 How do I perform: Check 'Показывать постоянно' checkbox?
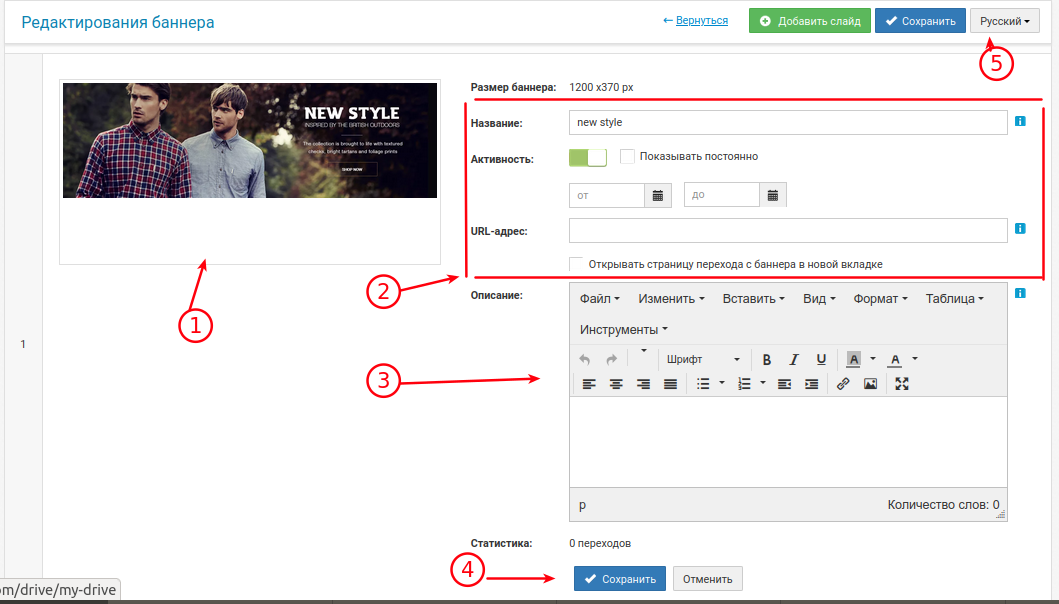627,157
